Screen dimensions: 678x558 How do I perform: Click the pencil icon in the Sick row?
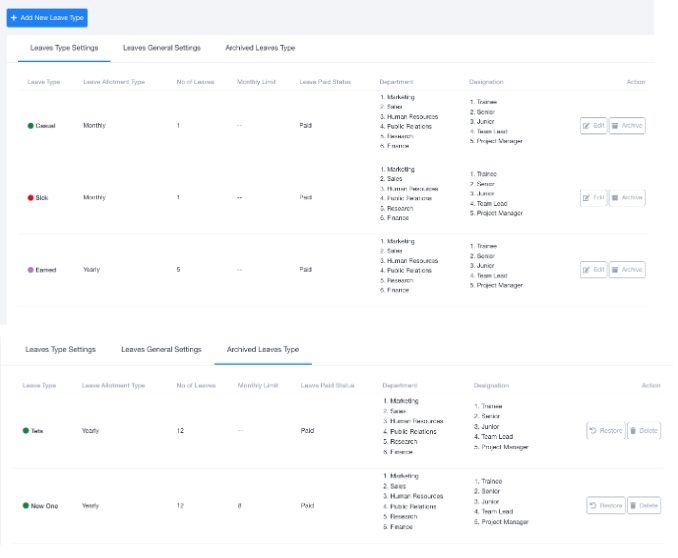coord(586,198)
